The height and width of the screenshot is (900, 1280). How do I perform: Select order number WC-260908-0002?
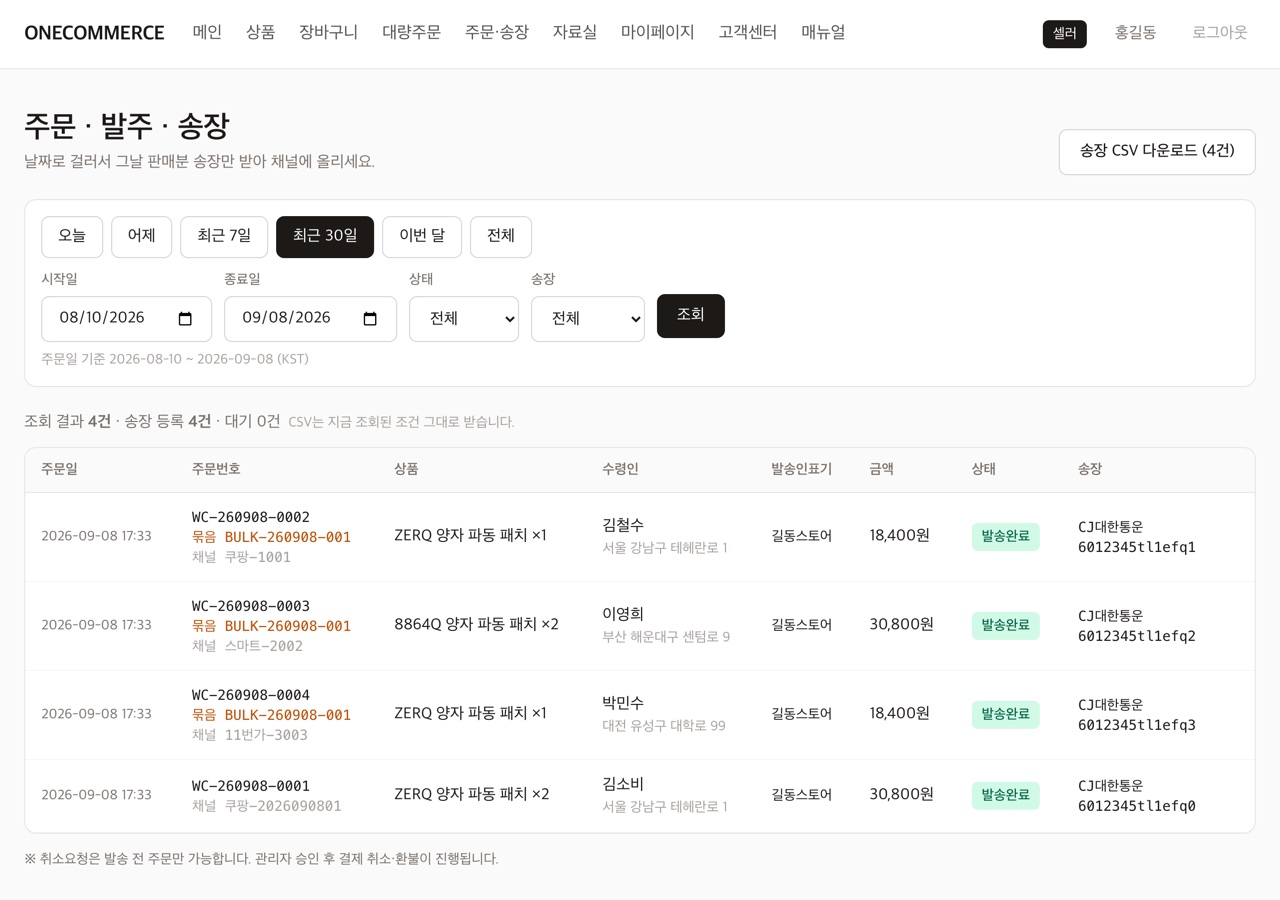[251, 517]
